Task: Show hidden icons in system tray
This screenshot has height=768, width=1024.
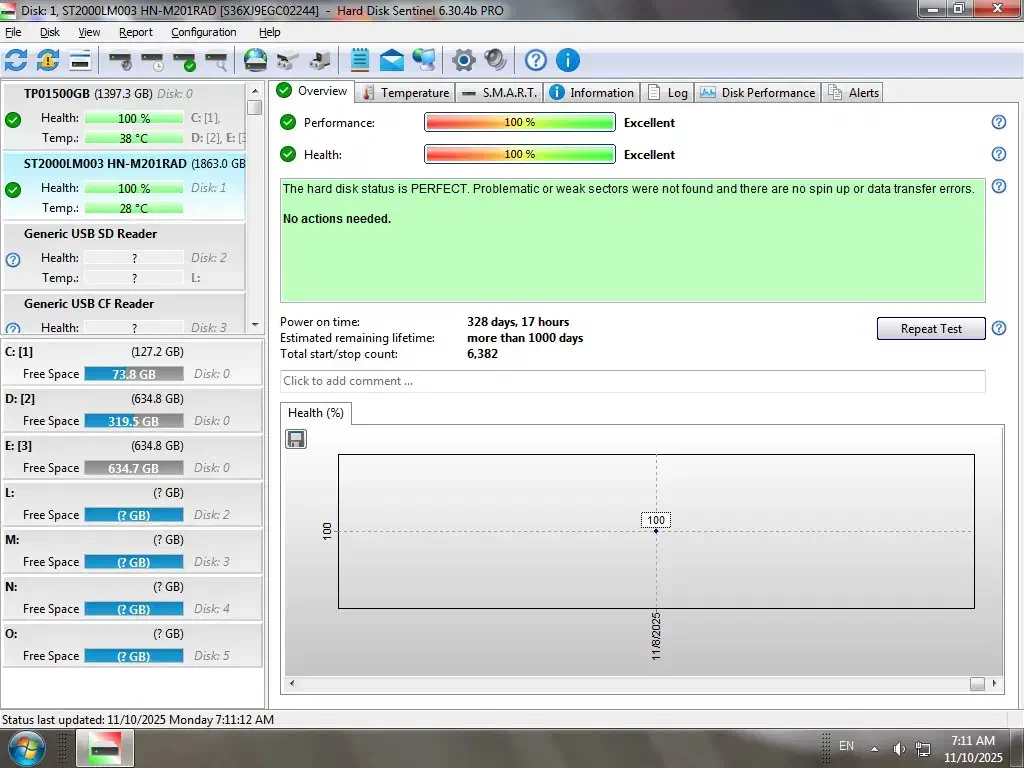Action: click(x=875, y=748)
